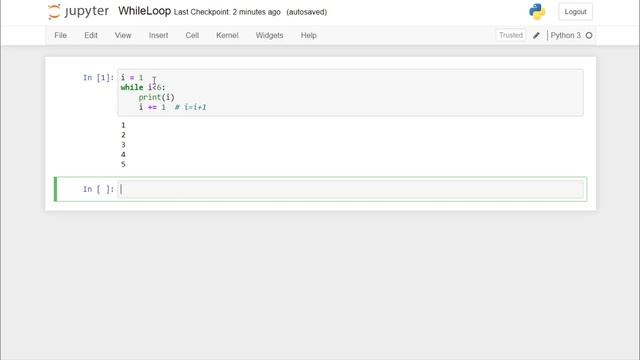Viewport: 640px width, 360px height.
Task: Open the File menu
Action: 60,36
